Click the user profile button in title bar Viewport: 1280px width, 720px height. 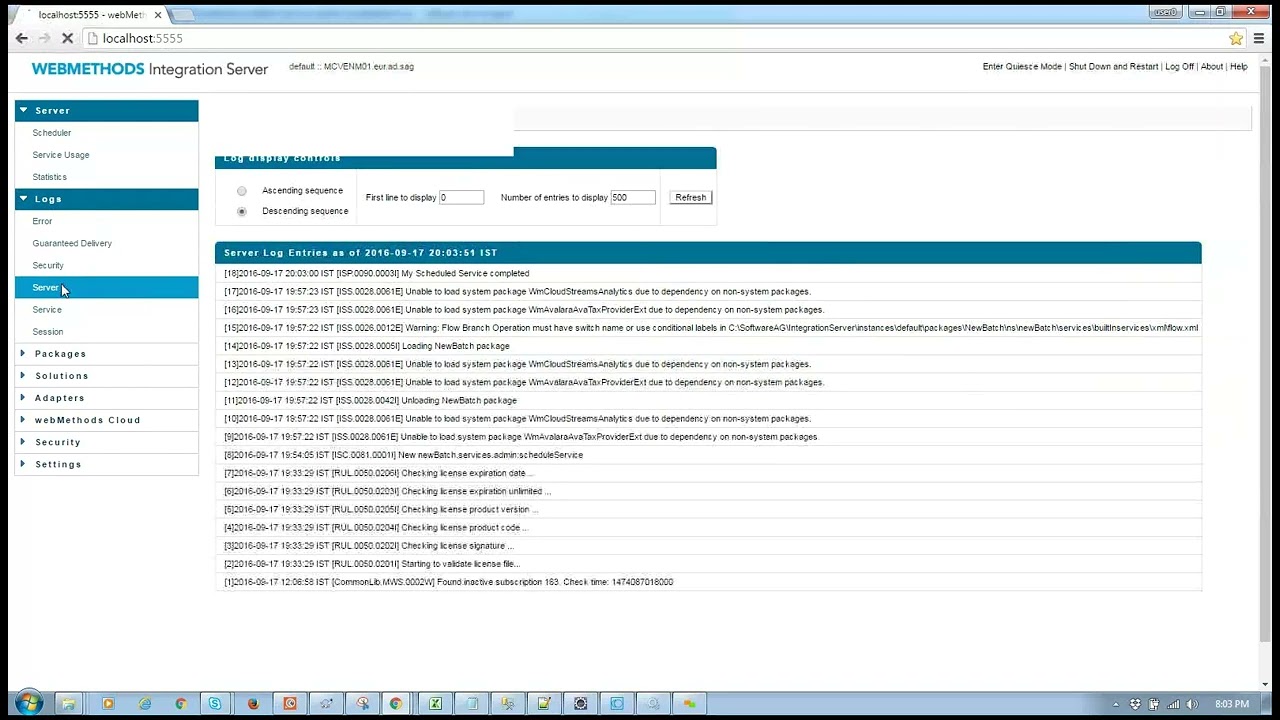click(x=1166, y=12)
